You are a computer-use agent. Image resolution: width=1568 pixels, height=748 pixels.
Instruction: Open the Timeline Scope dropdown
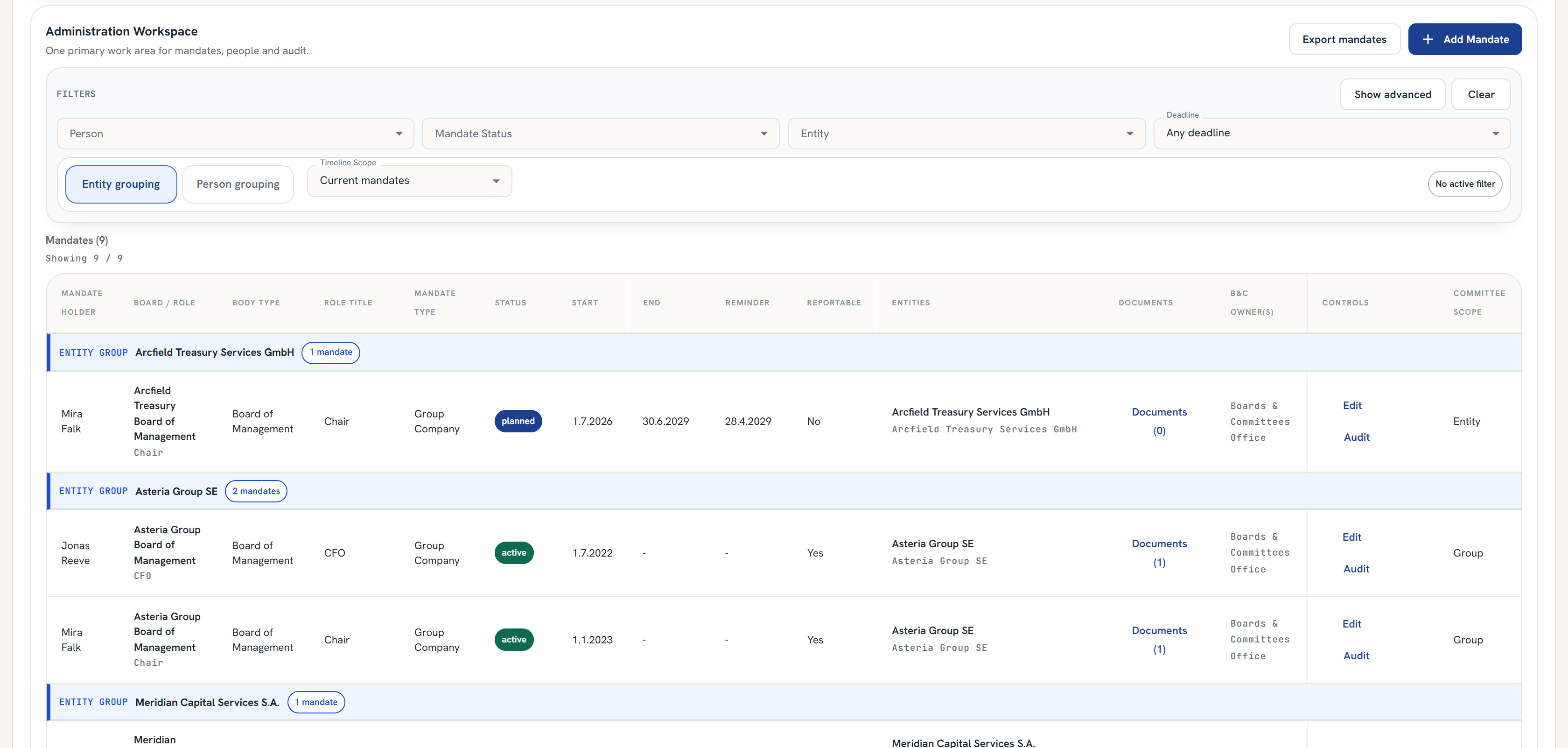pos(409,181)
